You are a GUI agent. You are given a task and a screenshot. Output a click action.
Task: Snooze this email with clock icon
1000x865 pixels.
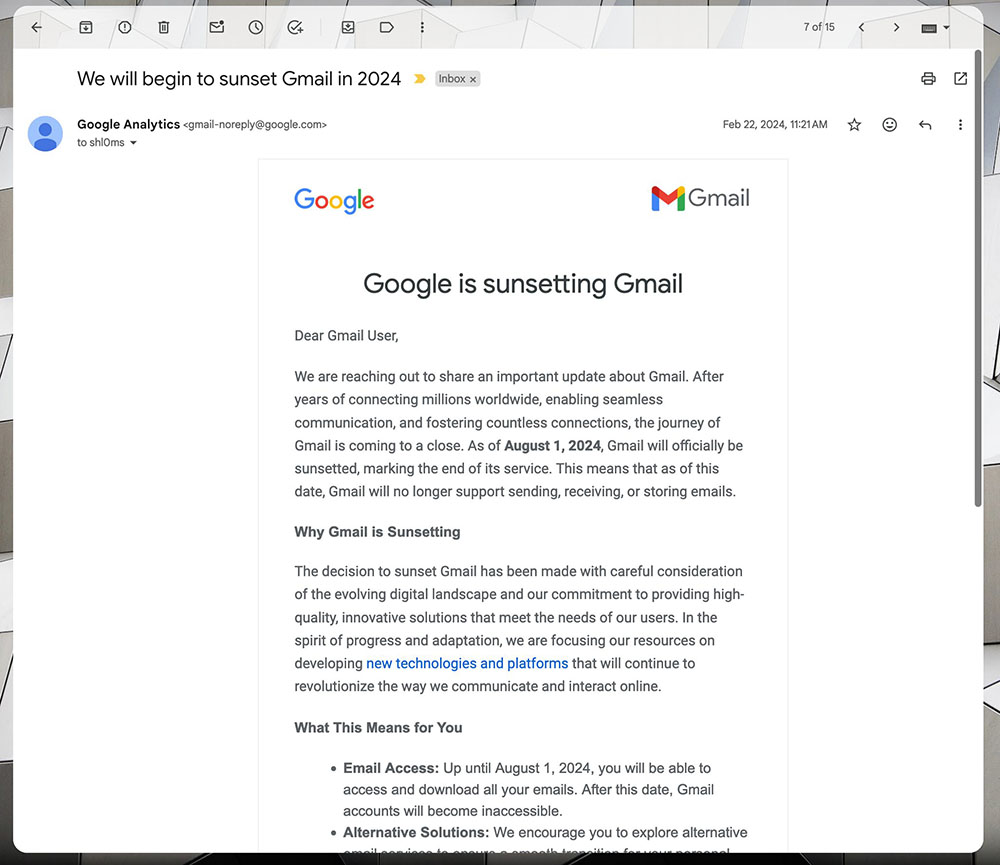point(256,27)
